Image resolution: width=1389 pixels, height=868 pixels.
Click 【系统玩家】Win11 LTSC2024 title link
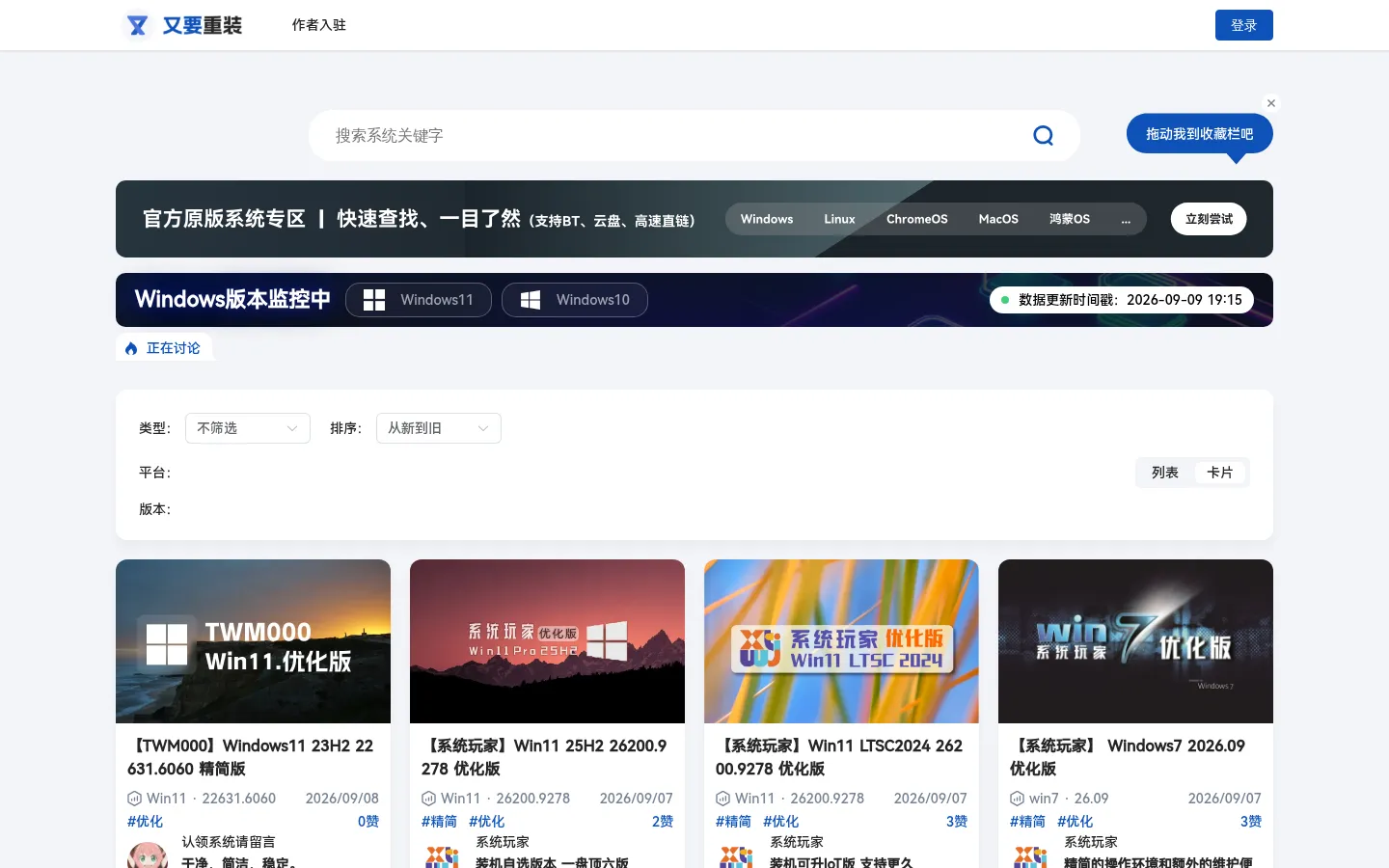[839, 757]
